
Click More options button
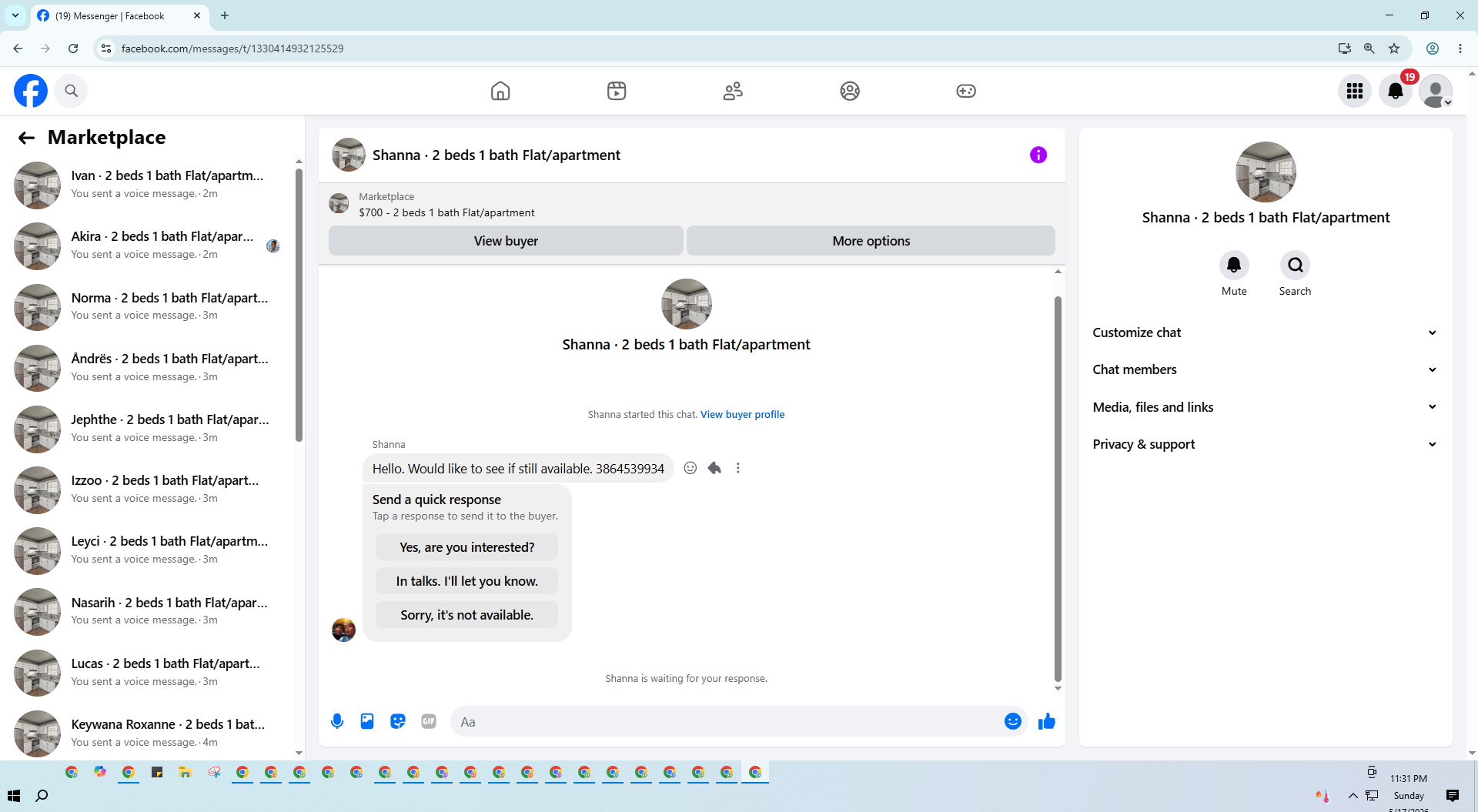[x=871, y=241]
